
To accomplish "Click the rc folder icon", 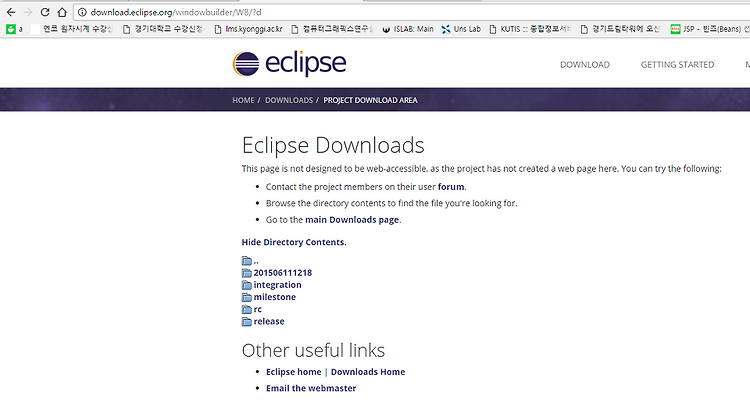I will 247,309.
